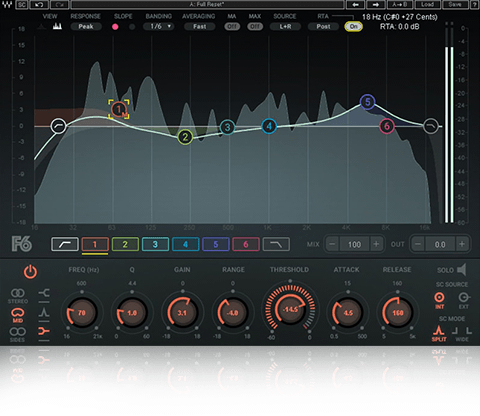The height and width of the screenshot is (416, 480).
Task: Select the high shelf filter shape
Action: (x=44, y=331)
